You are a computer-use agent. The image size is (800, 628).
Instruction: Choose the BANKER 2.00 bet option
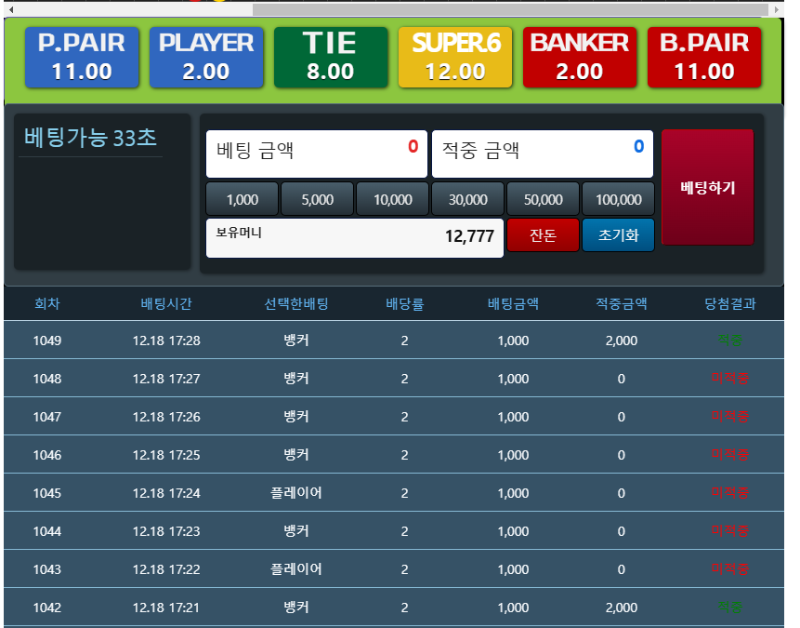coord(580,58)
